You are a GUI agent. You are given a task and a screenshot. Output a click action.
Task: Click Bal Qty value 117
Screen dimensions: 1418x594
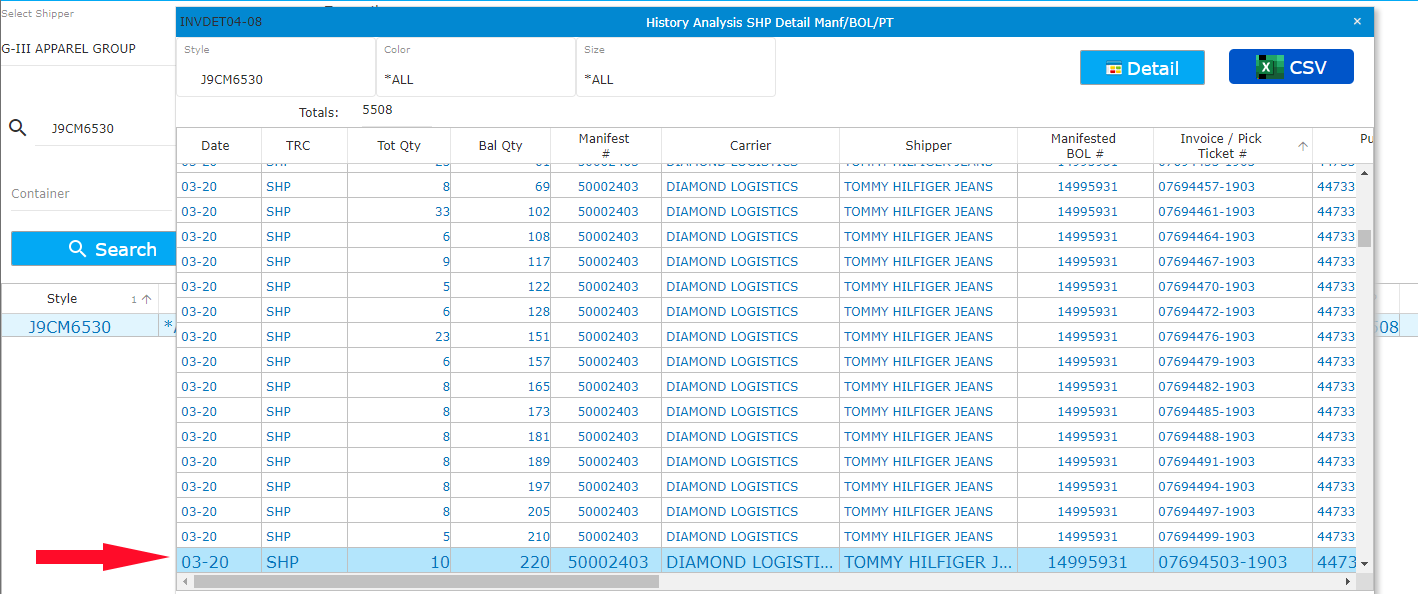pos(538,261)
